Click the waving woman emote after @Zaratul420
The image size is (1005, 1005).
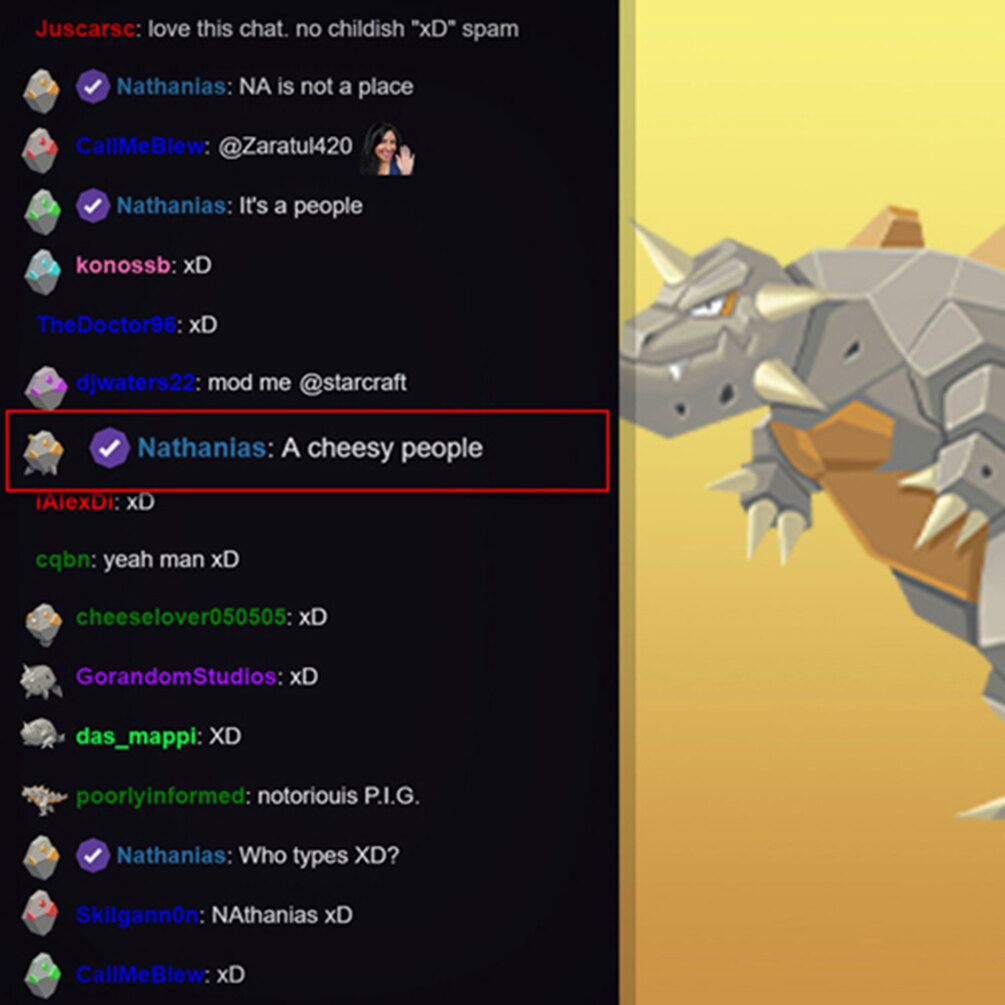(x=387, y=149)
